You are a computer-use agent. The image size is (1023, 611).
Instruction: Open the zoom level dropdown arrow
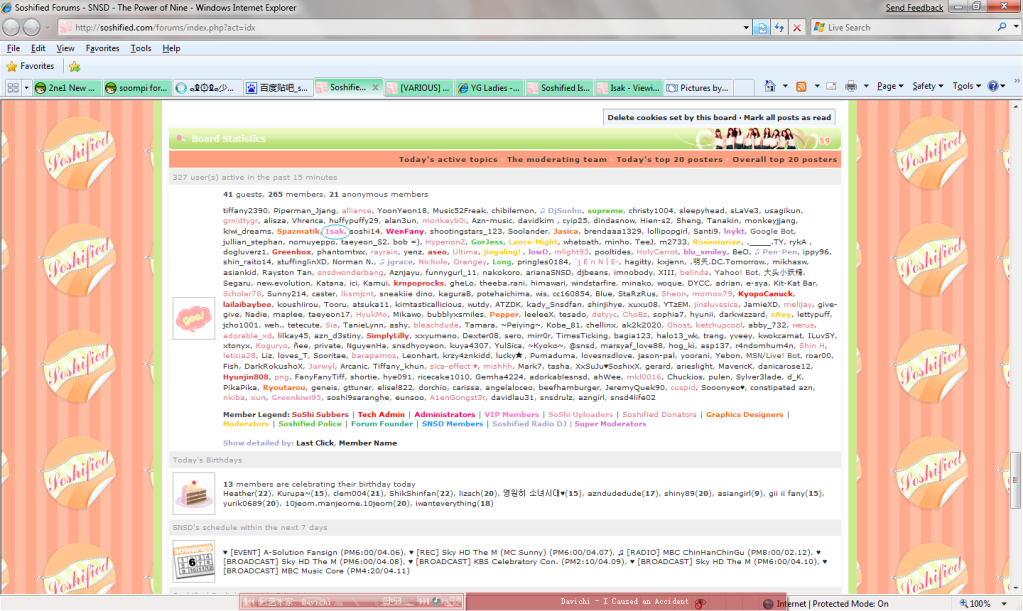[x=1004, y=604]
